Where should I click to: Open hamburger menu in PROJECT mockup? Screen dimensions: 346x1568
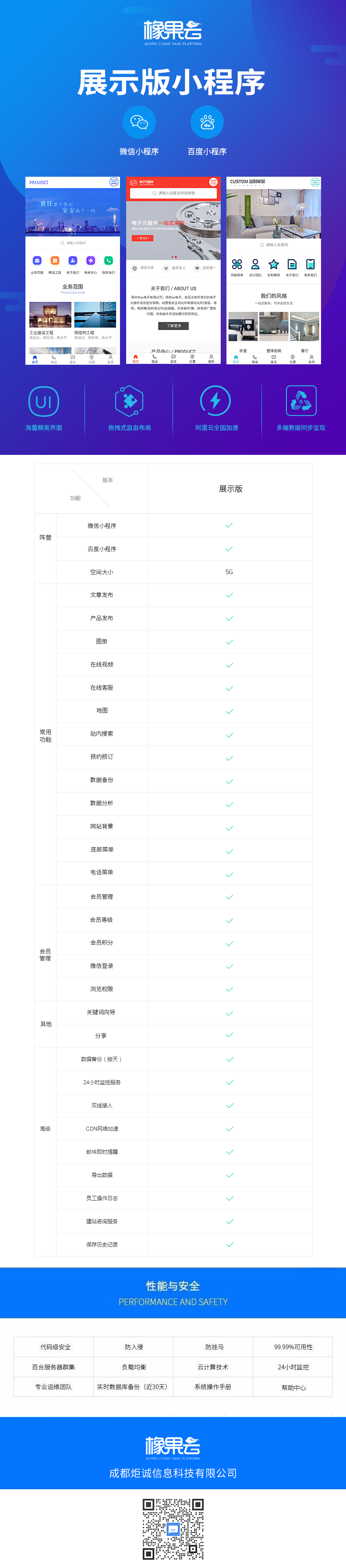114,182
